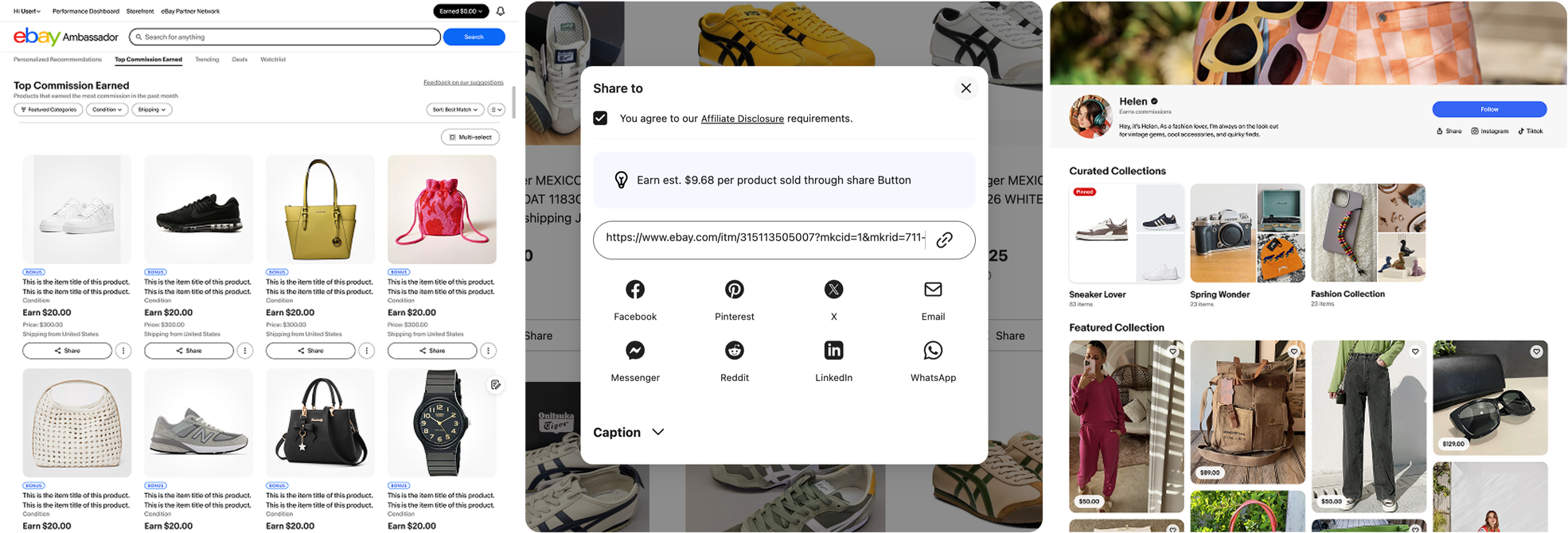Viewport: 1568px width, 533px height.
Task: Toggle the Multi-select option
Action: (470, 137)
